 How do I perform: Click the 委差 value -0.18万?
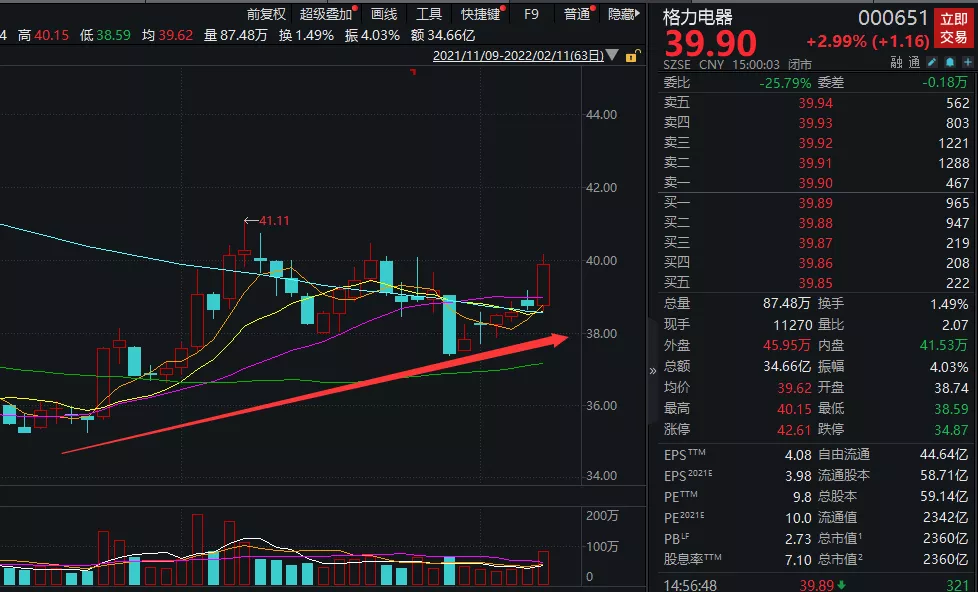(x=946, y=82)
